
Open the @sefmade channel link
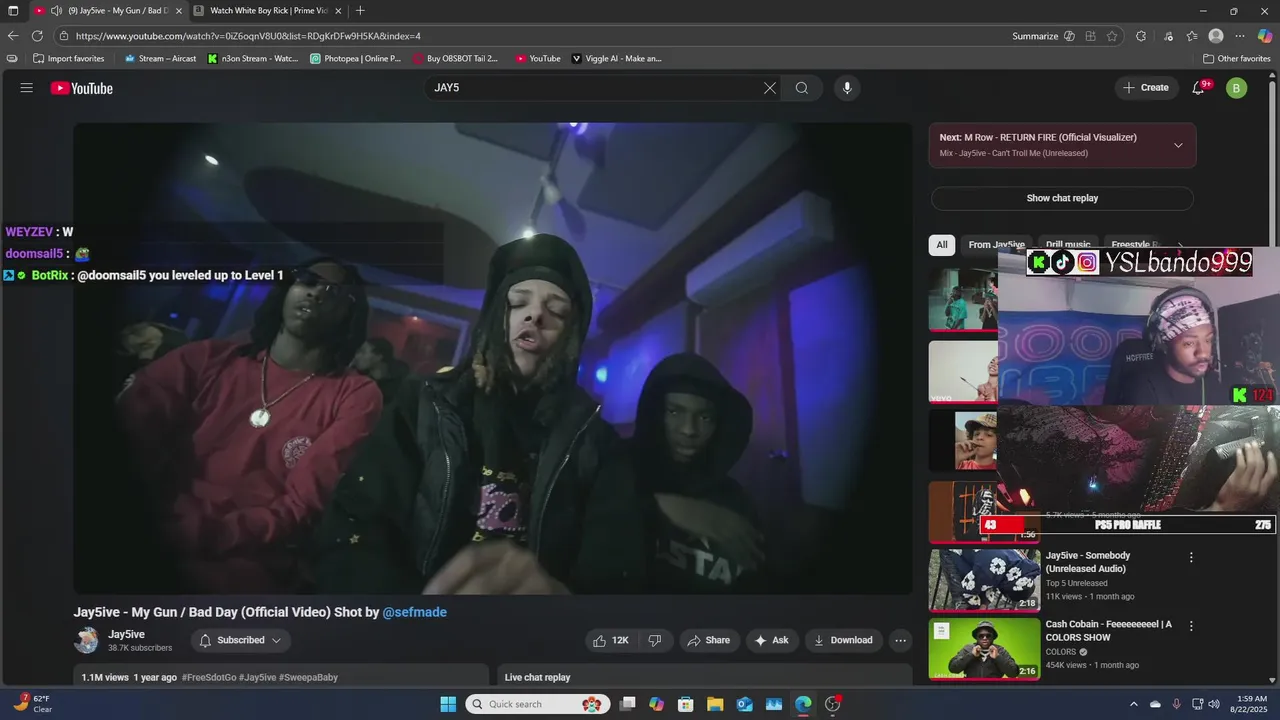[x=414, y=612]
